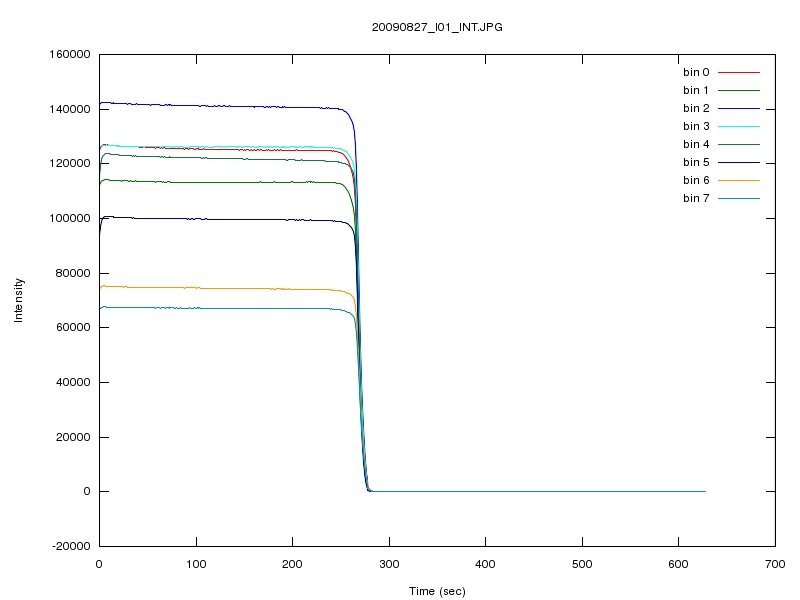The image size is (800, 600).
Task: Click the 'bin 5' legend label
Action: pyautogui.click(x=696, y=162)
